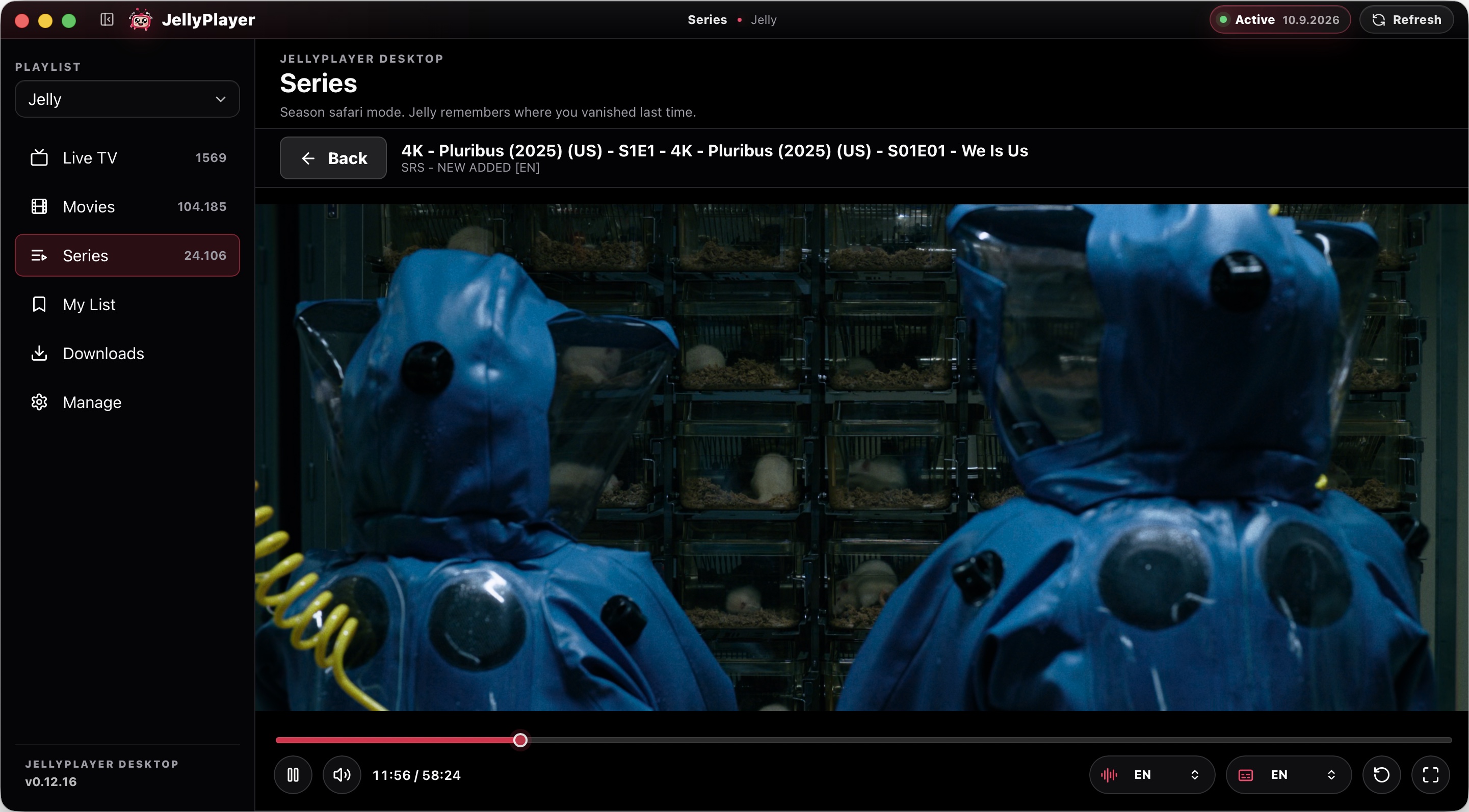Select the Series section

pos(127,255)
